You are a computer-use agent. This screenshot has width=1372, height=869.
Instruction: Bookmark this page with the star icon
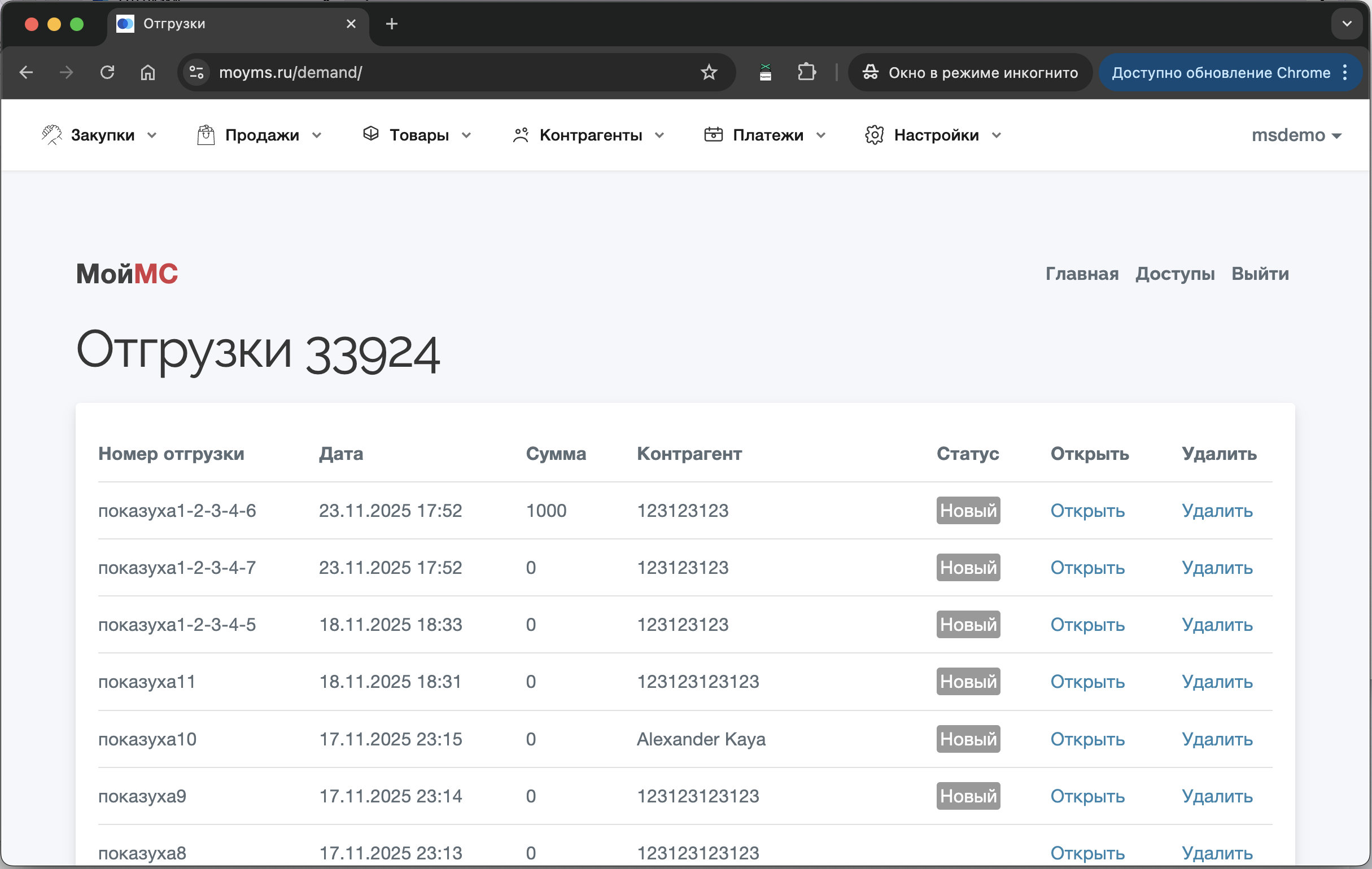[709, 72]
